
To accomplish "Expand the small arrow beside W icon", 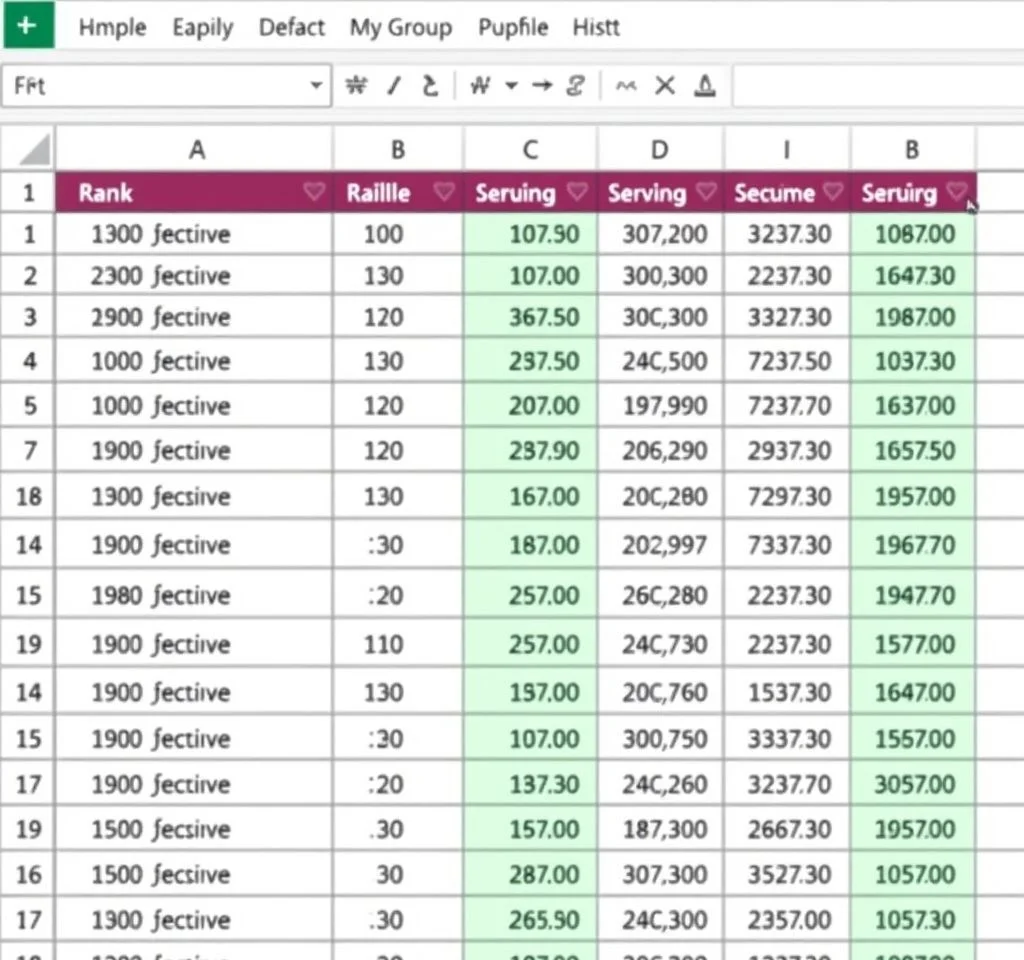I will click(x=511, y=86).
